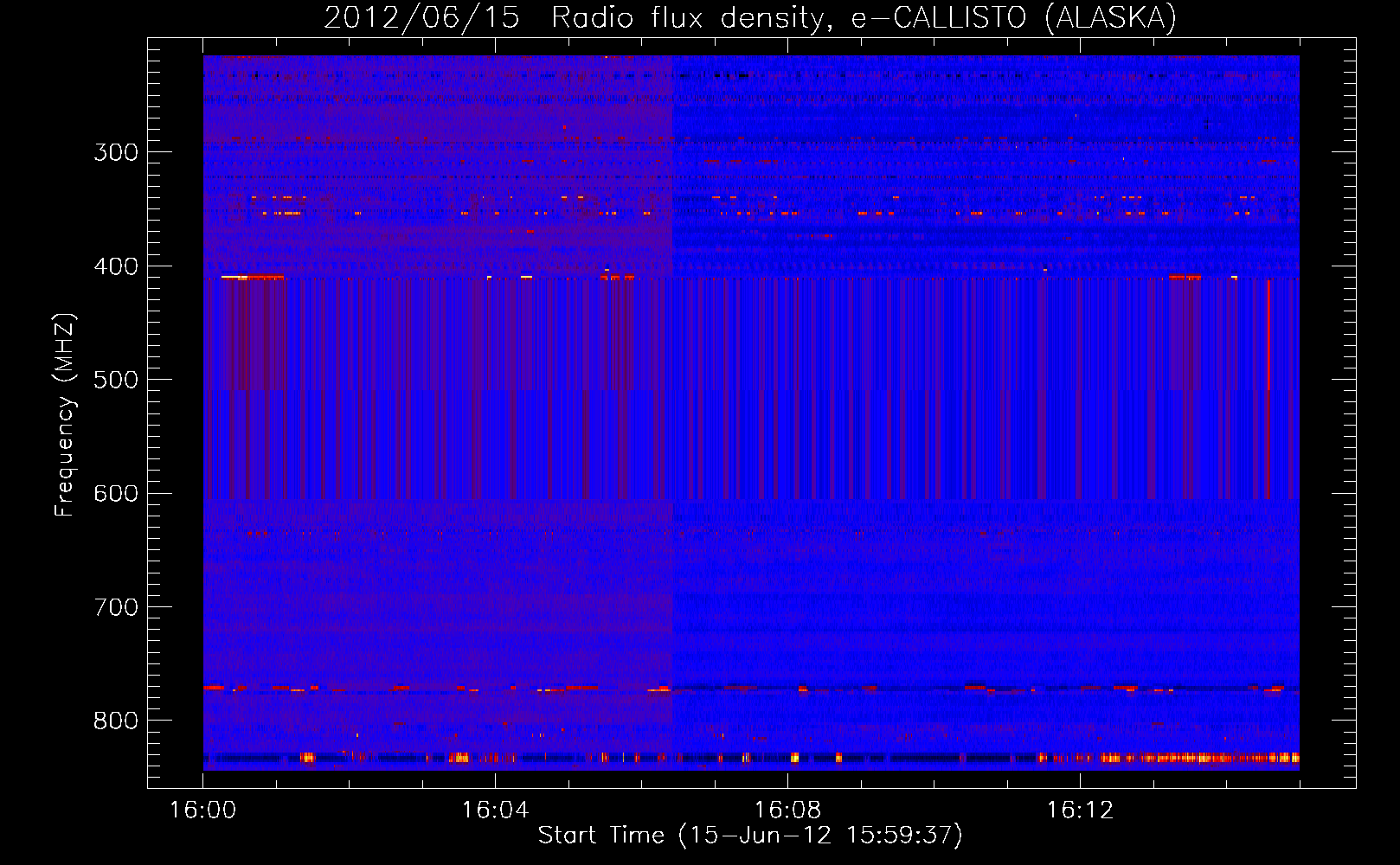The image size is (1400, 865).
Task: Click the 500 frequency tick label
Action: [116, 380]
